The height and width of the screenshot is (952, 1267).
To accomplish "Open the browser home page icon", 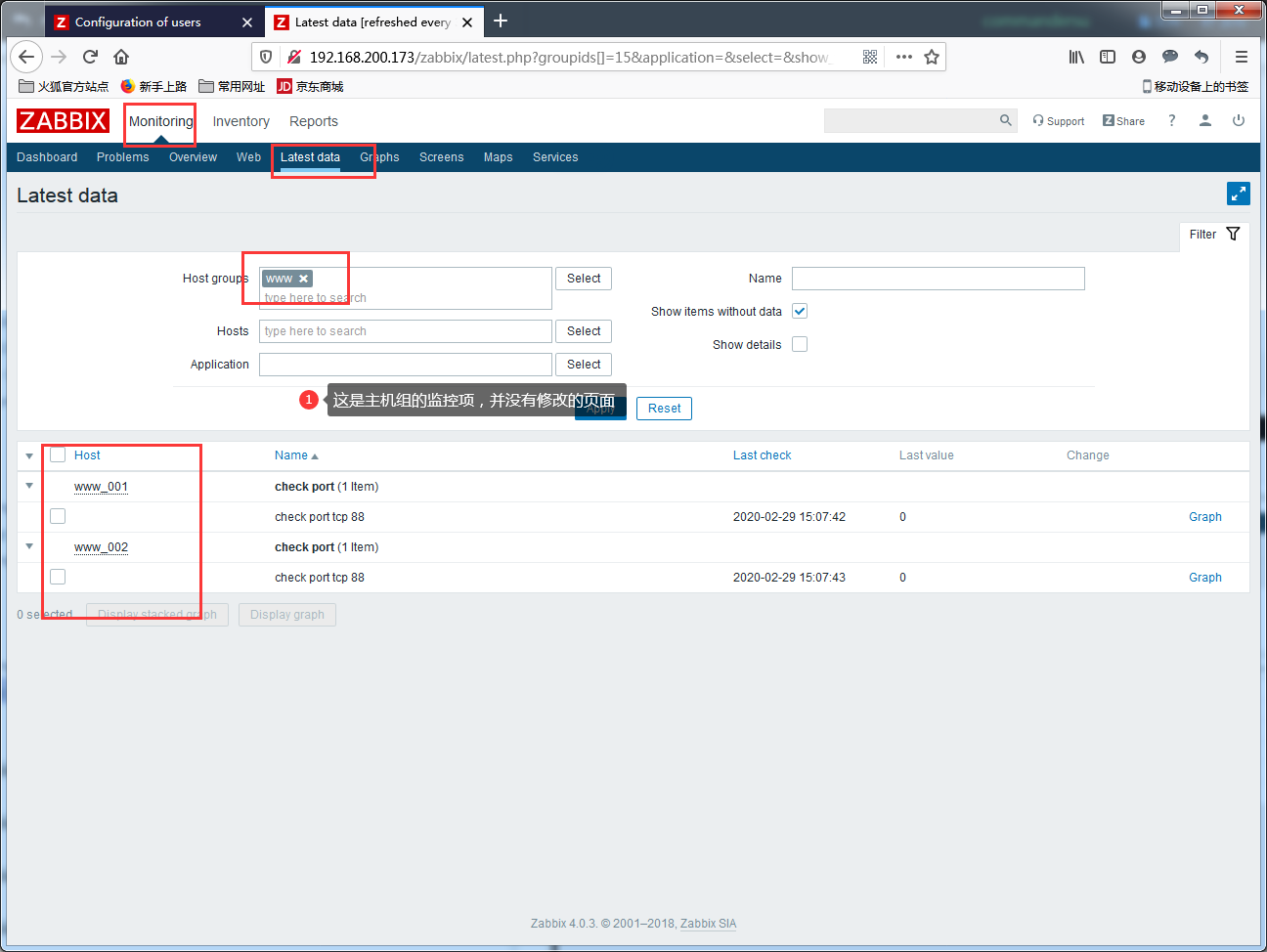I will [121, 57].
